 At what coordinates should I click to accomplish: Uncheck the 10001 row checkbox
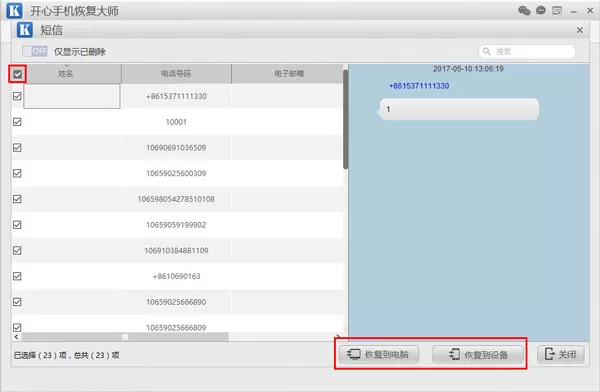click(x=17, y=122)
